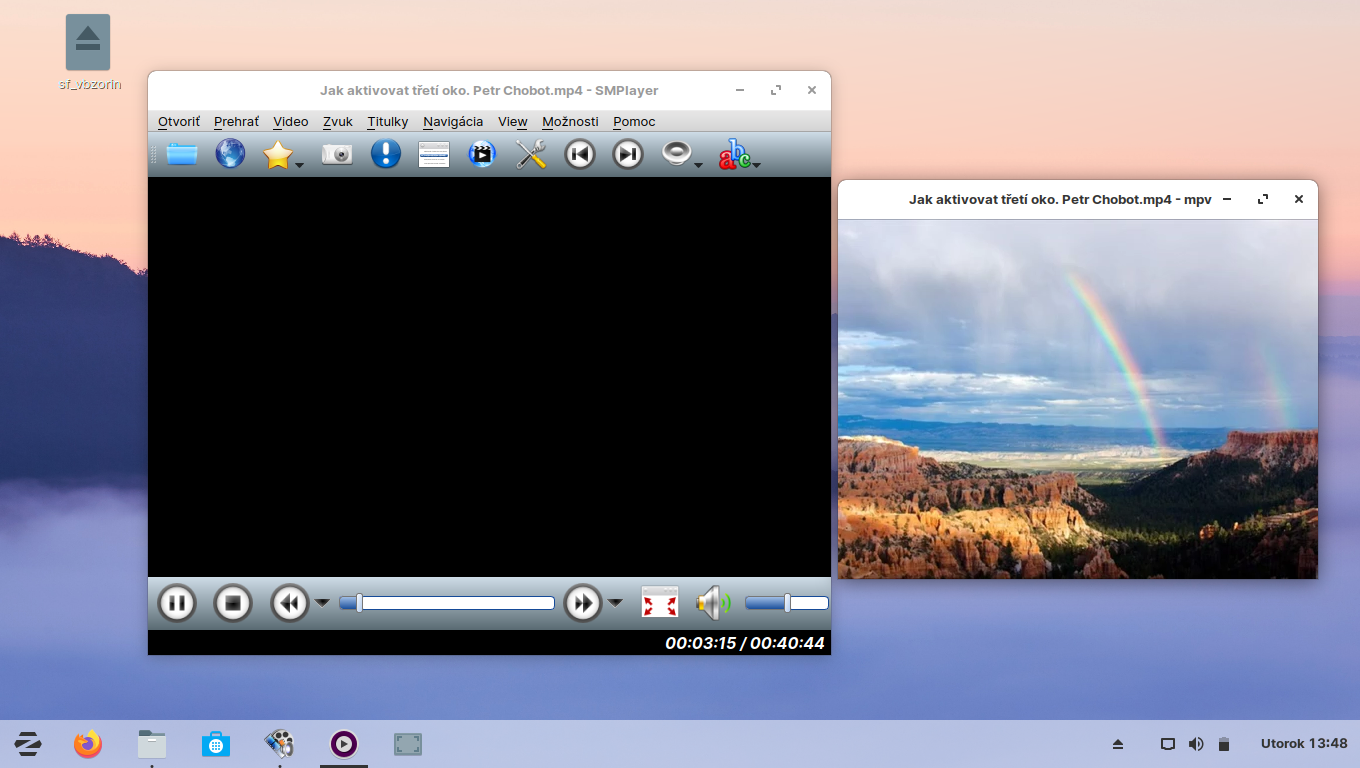Click the Open URL globe icon
The height and width of the screenshot is (768, 1360).
[230, 154]
